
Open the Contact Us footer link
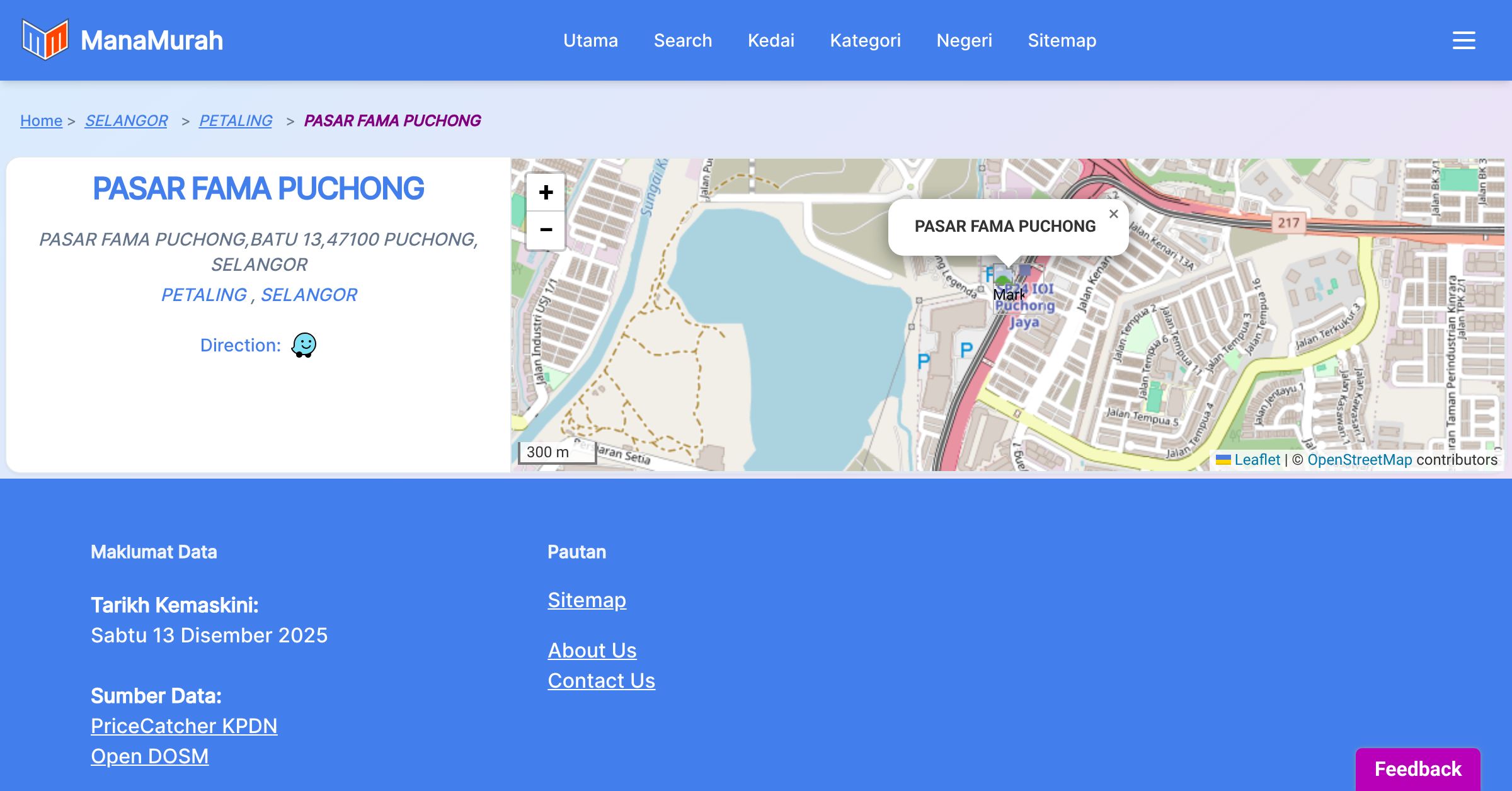tap(601, 680)
